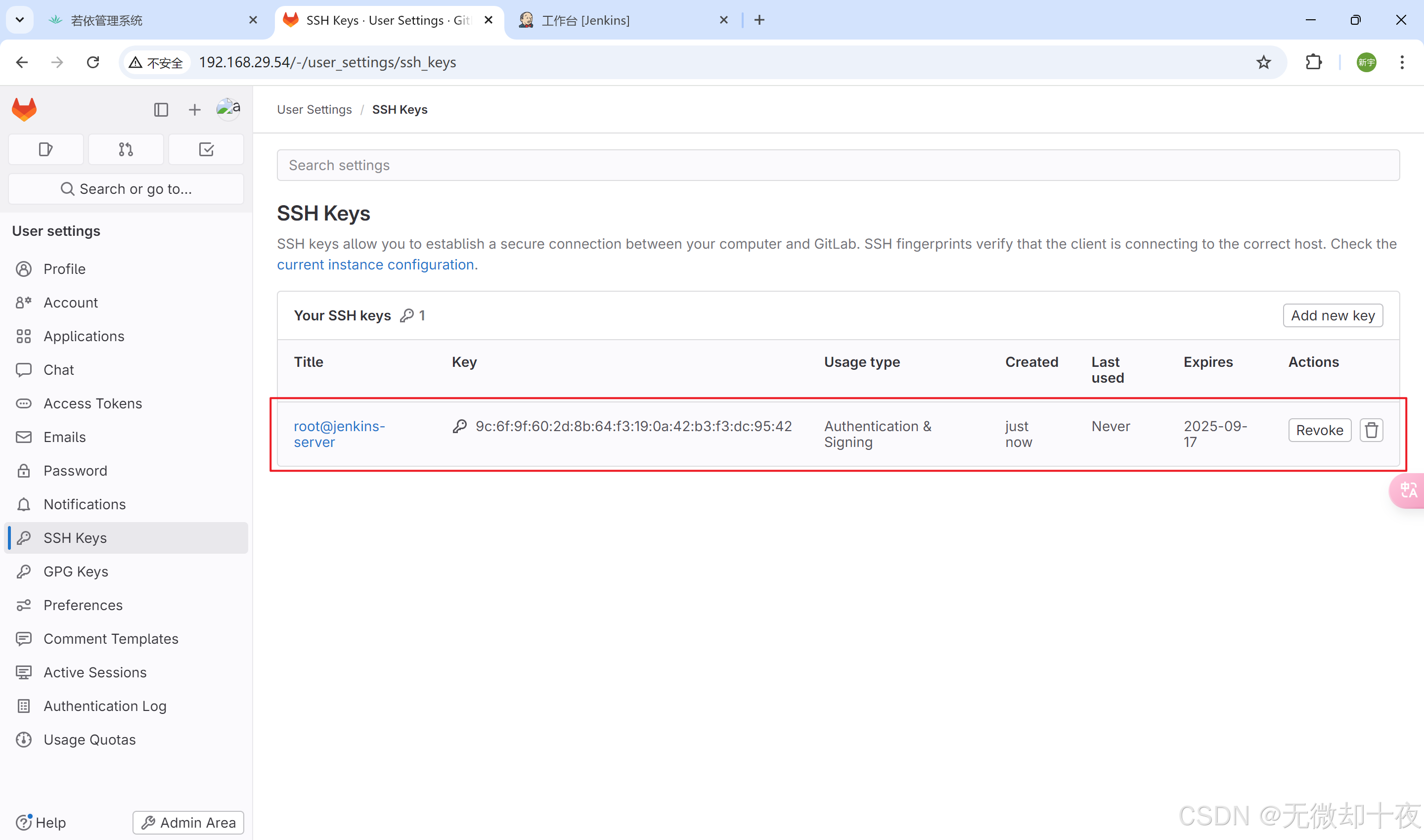Toggle the sidebar collapse icon

tap(161, 110)
